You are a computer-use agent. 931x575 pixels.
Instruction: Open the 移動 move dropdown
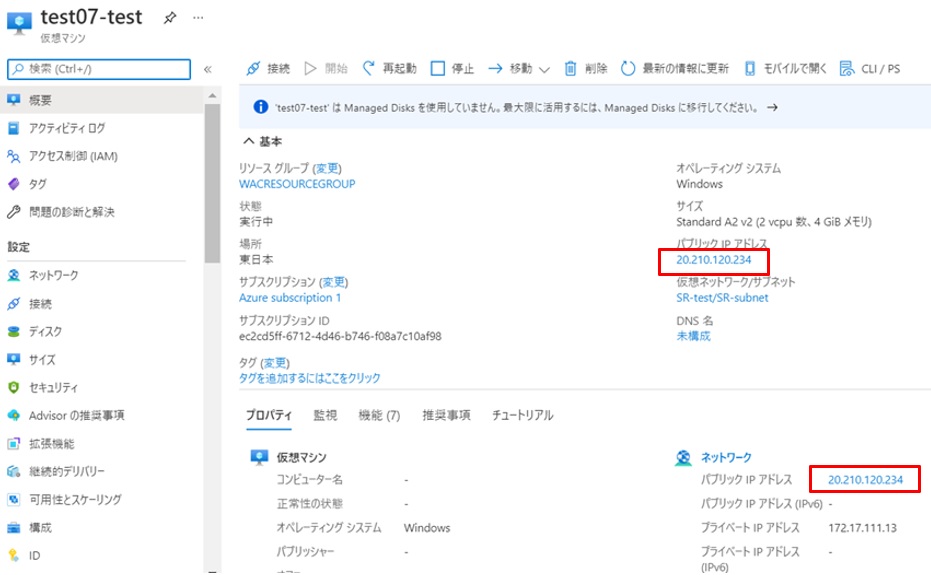coord(518,69)
